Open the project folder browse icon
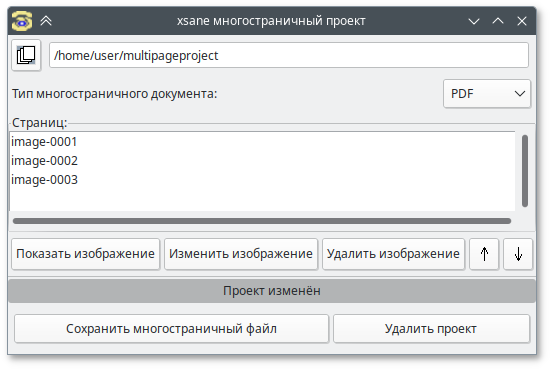Screen dimensions: 550x369 tap(26, 55)
